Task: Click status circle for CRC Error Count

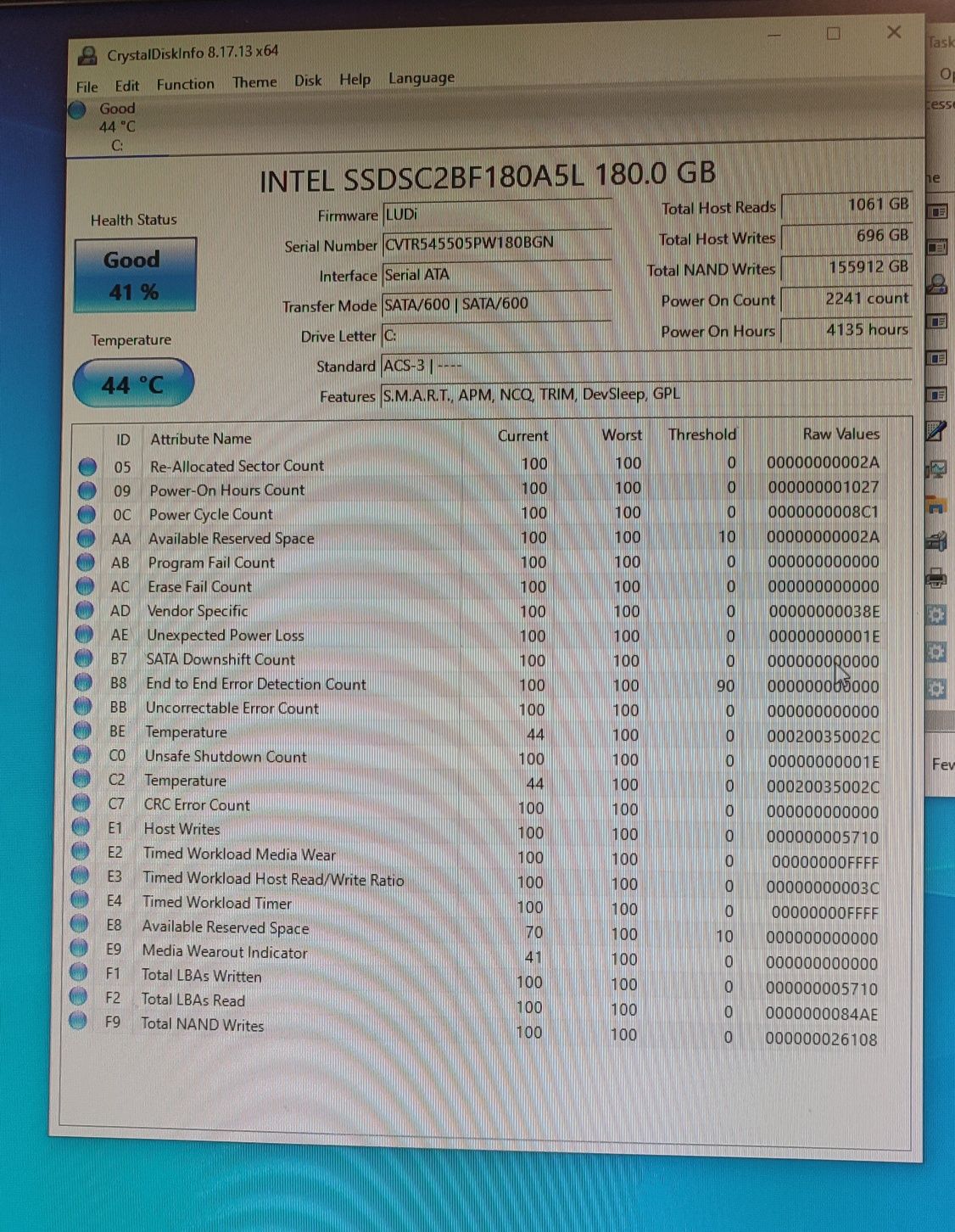Action: pos(81,803)
